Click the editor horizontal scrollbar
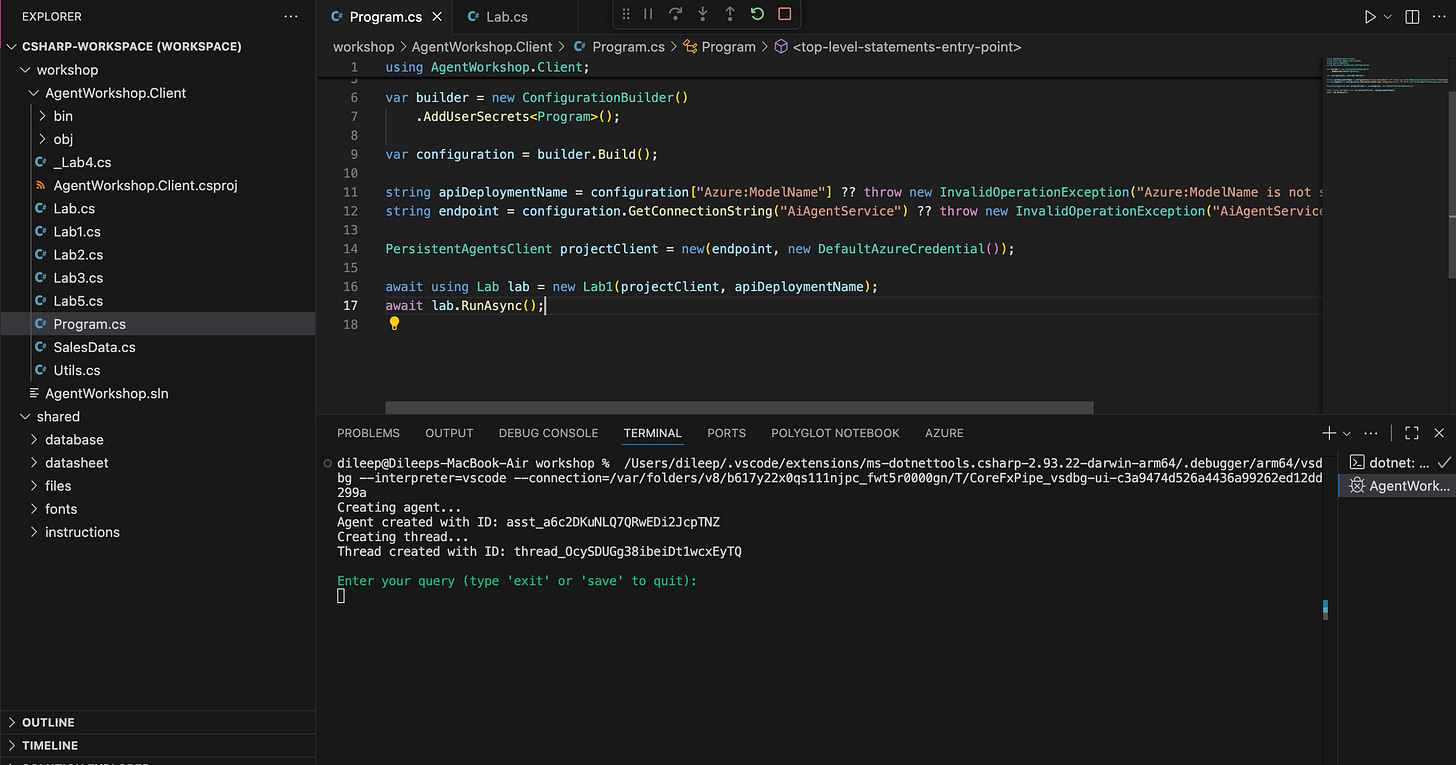 (x=739, y=408)
